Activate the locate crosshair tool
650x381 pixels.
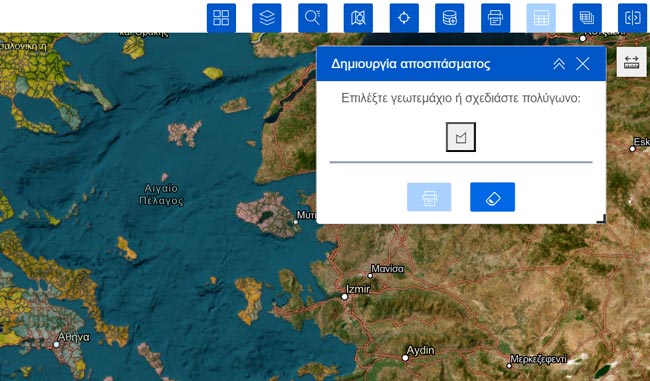[404, 18]
